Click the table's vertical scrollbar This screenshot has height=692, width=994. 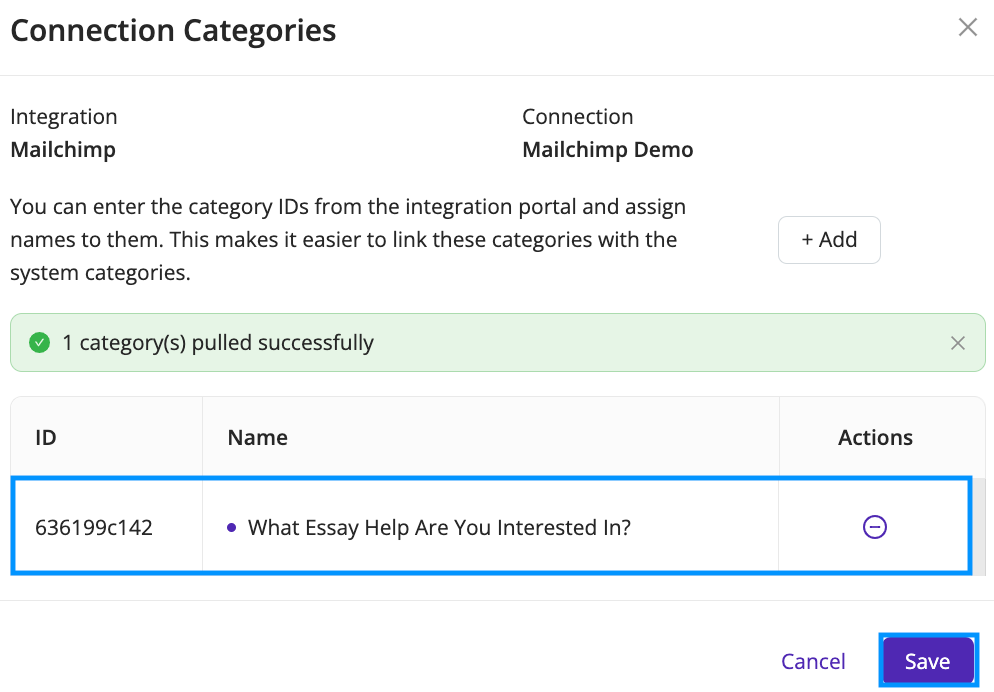click(x=979, y=526)
